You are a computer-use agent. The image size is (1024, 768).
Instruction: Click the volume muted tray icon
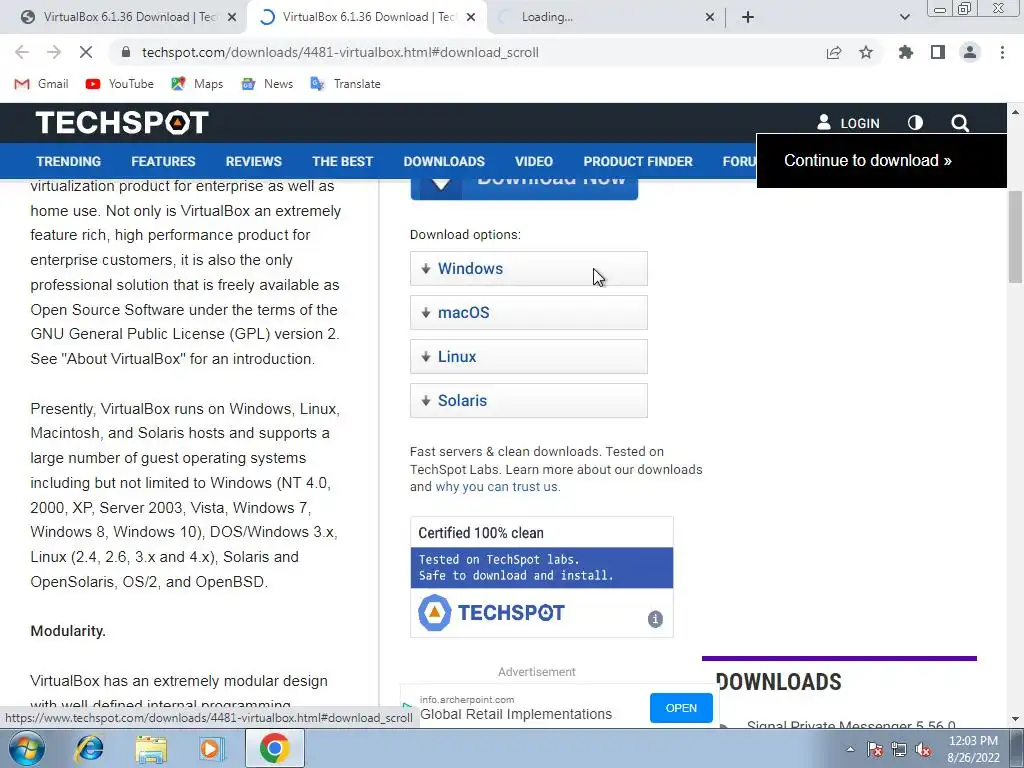(923, 750)
